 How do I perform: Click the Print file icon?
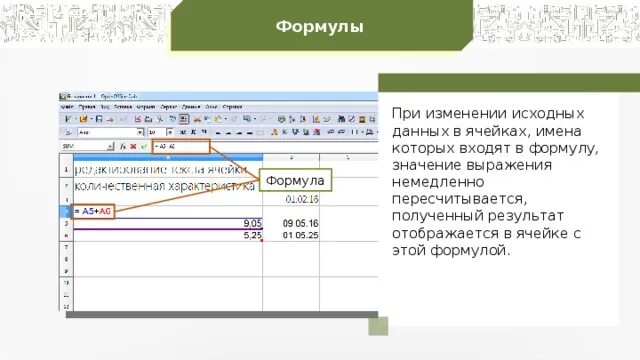tap(148, 119)
